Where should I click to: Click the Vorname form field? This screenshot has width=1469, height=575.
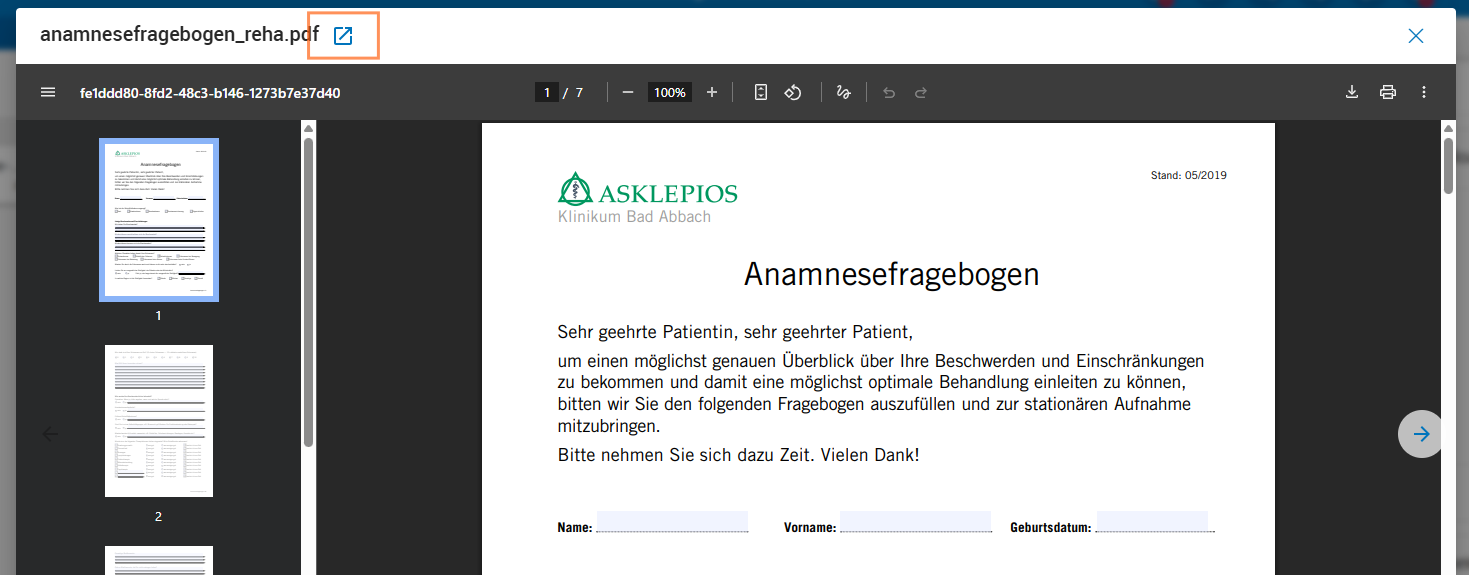click(x=915, y=521)
